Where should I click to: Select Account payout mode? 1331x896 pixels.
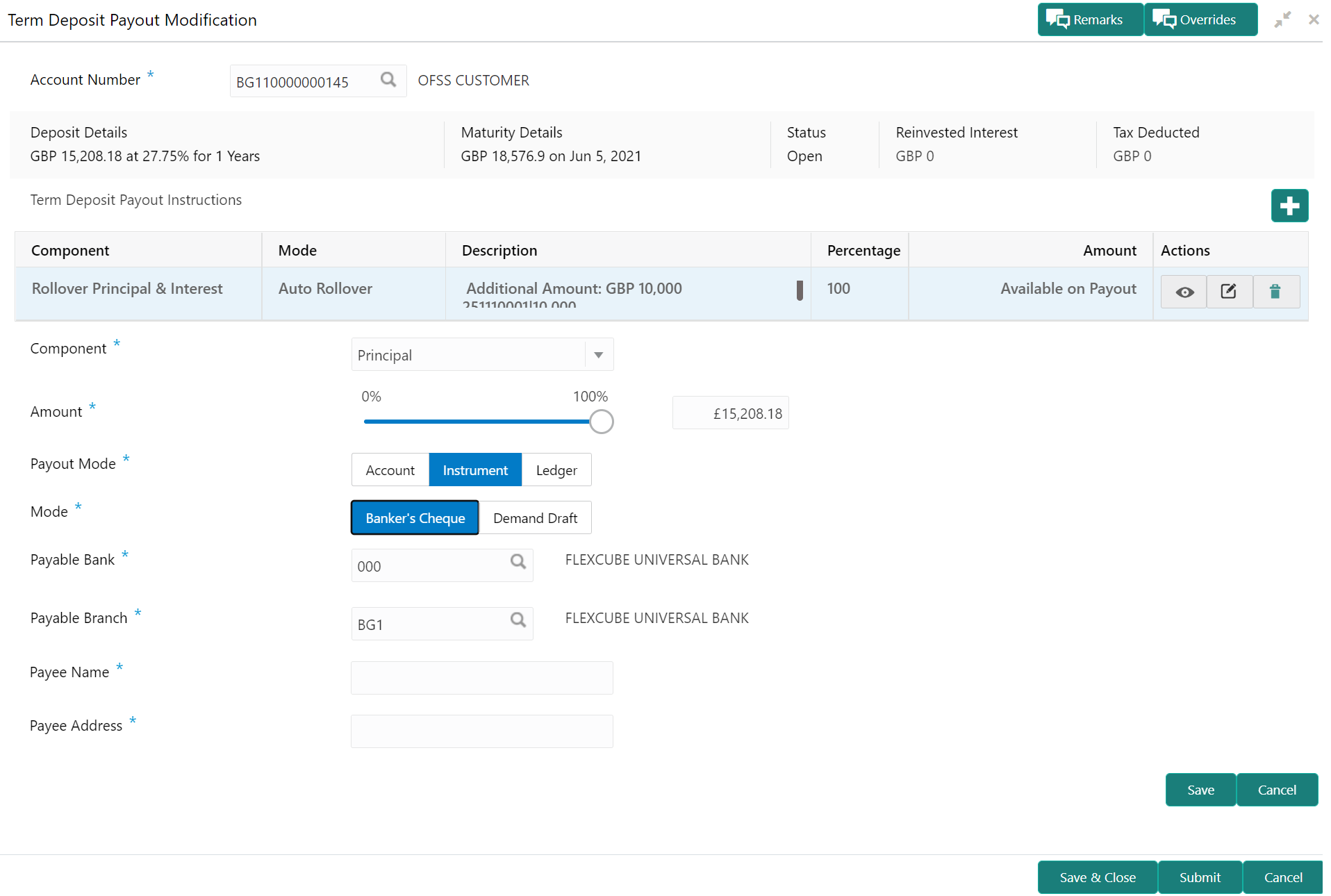[390, 470]
